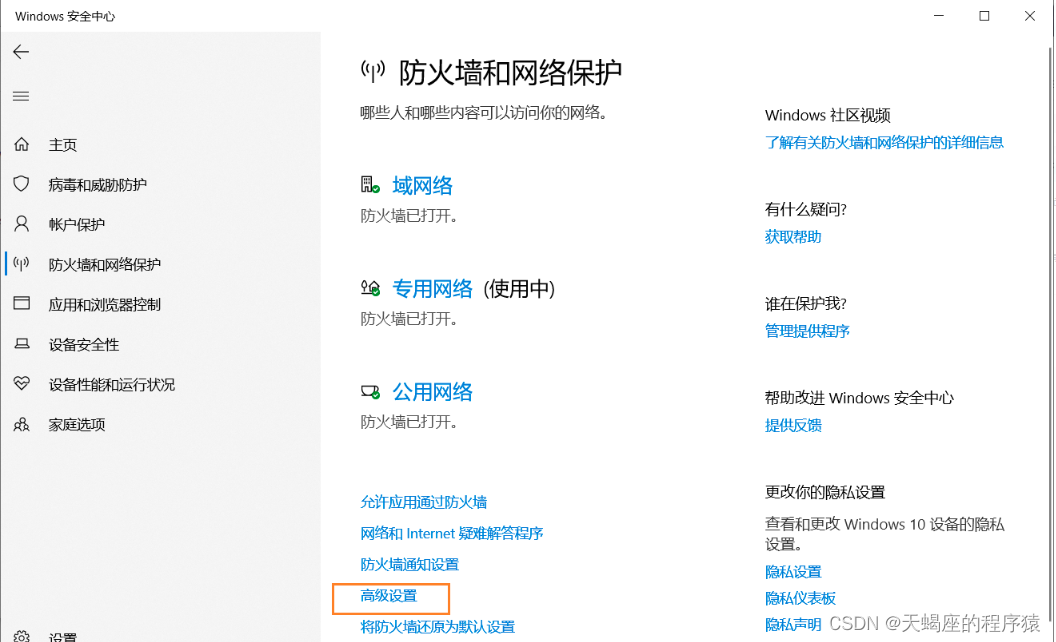Open 设置 at sidebar bottom
This screenshot has width=1056, height=642.
pos(63,637)
